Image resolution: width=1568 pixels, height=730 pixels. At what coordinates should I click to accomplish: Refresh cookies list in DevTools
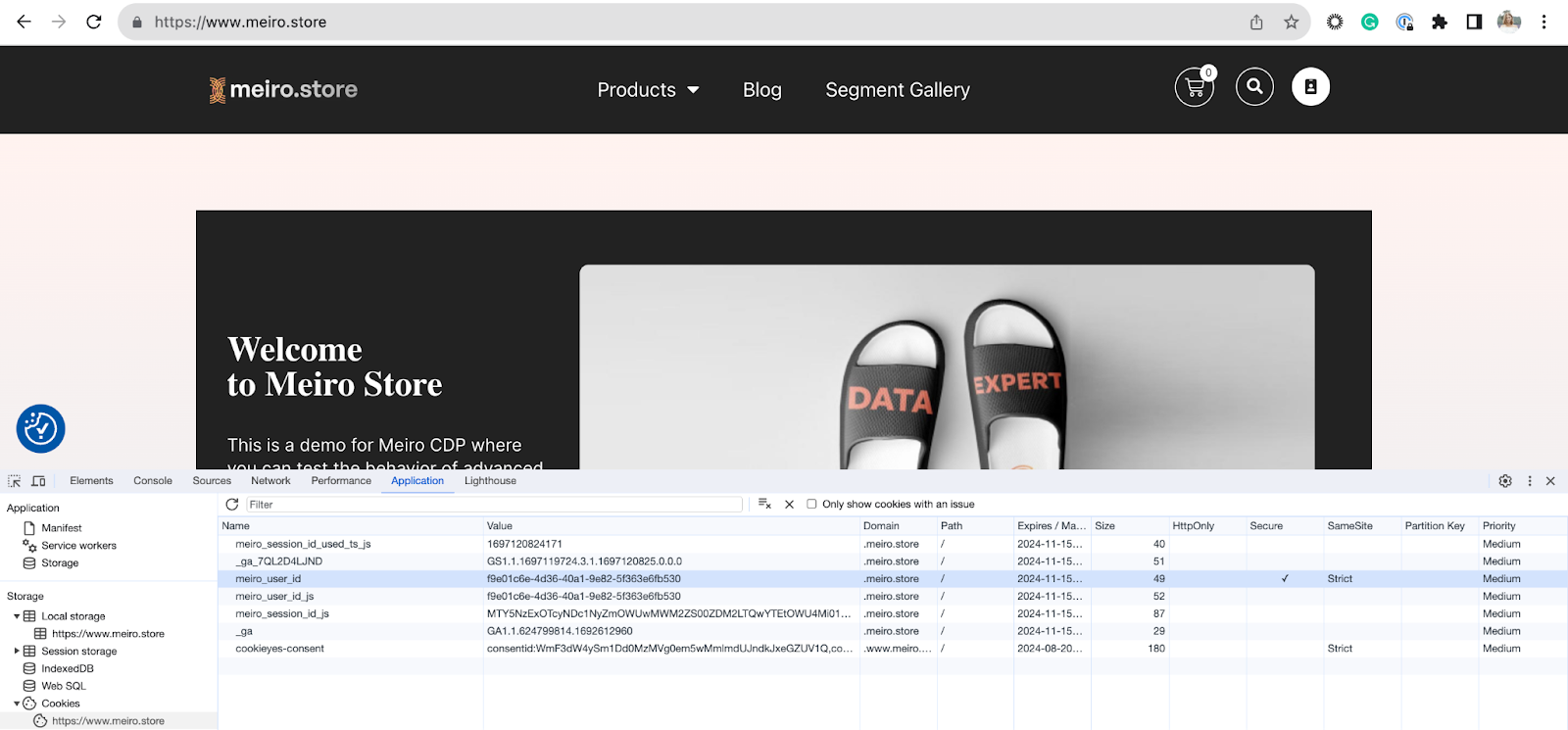coord(232,505)
